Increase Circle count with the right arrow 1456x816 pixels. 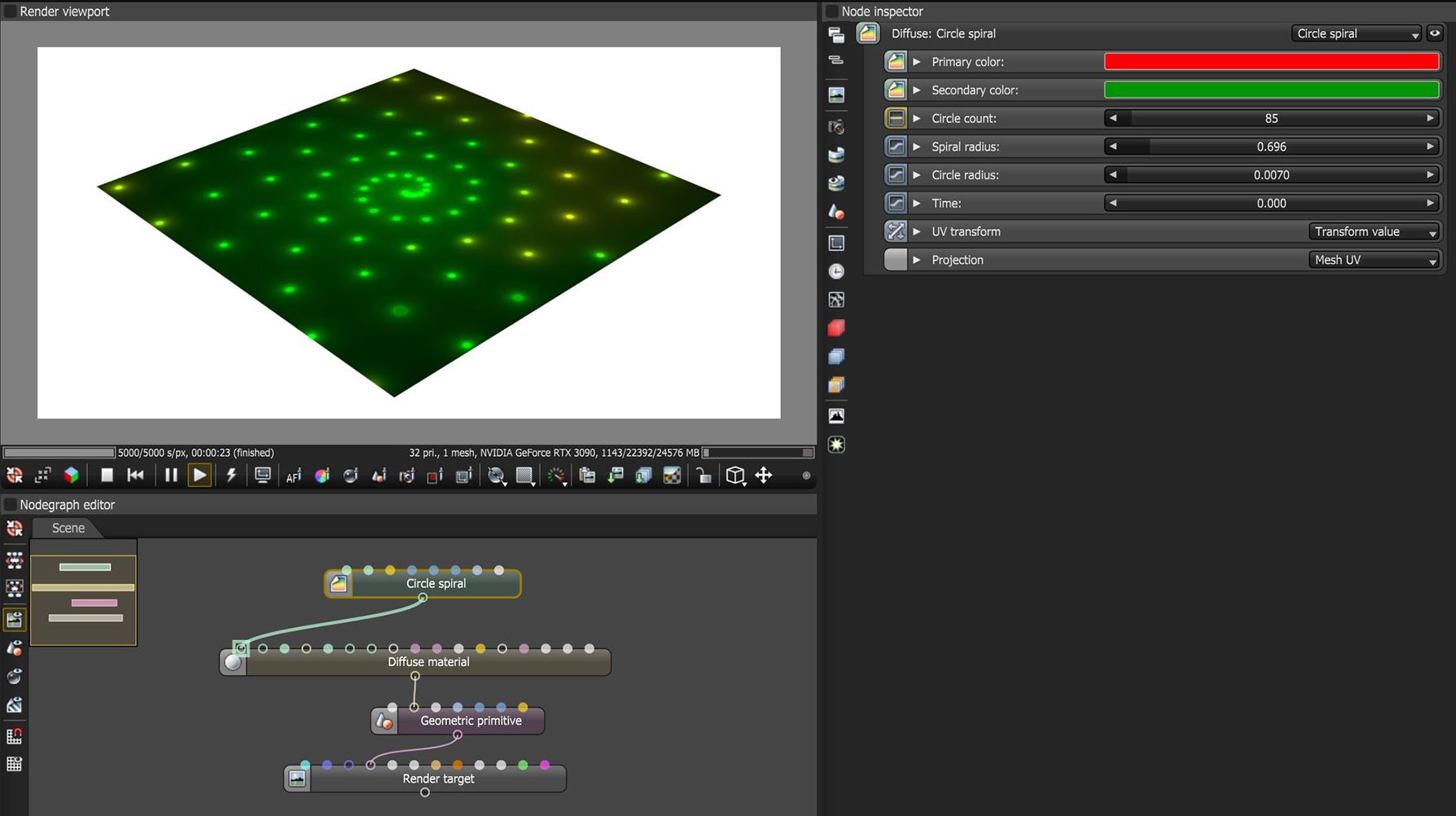(1430, 118)
